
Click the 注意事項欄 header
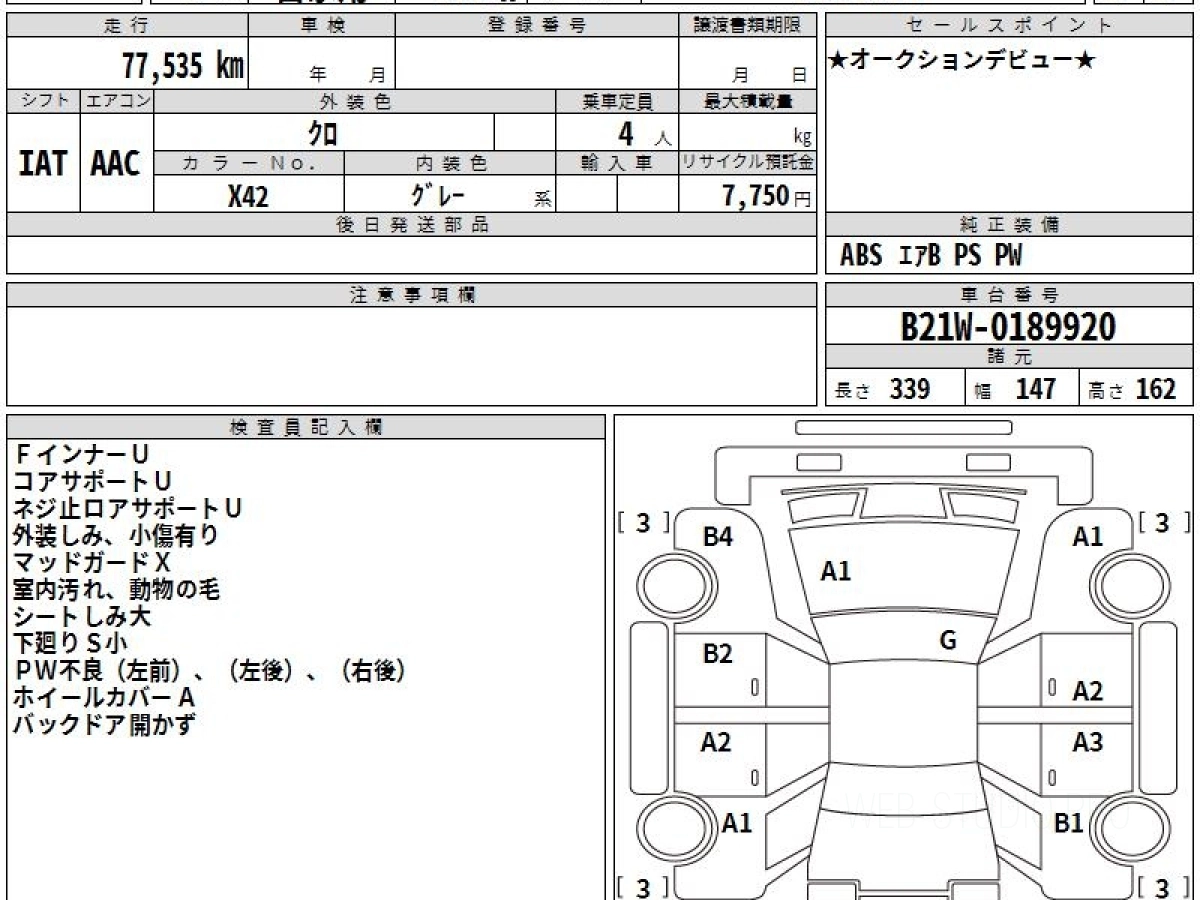coord(411,295)
